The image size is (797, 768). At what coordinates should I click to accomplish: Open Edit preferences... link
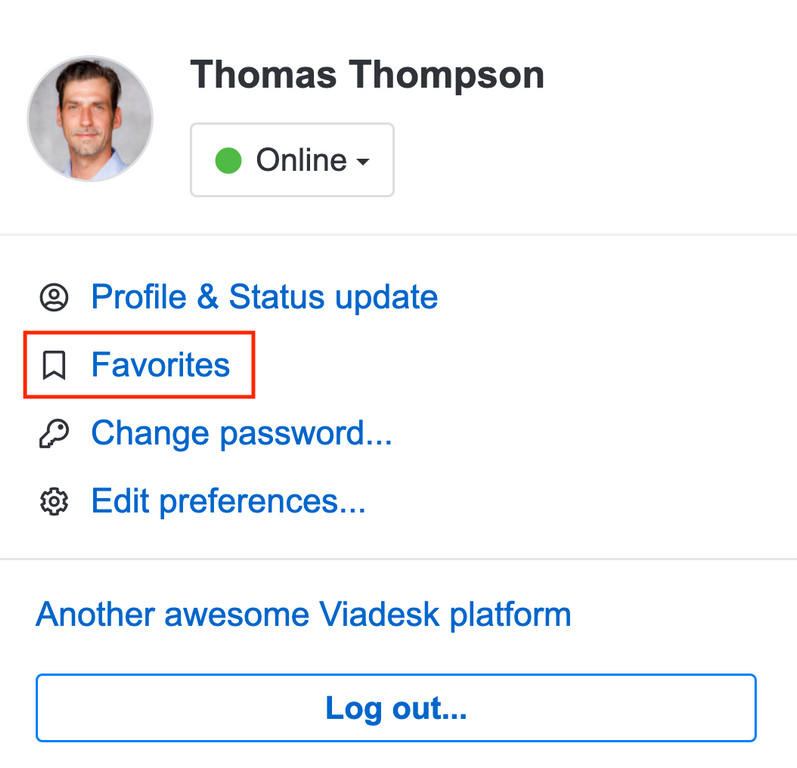228,502
